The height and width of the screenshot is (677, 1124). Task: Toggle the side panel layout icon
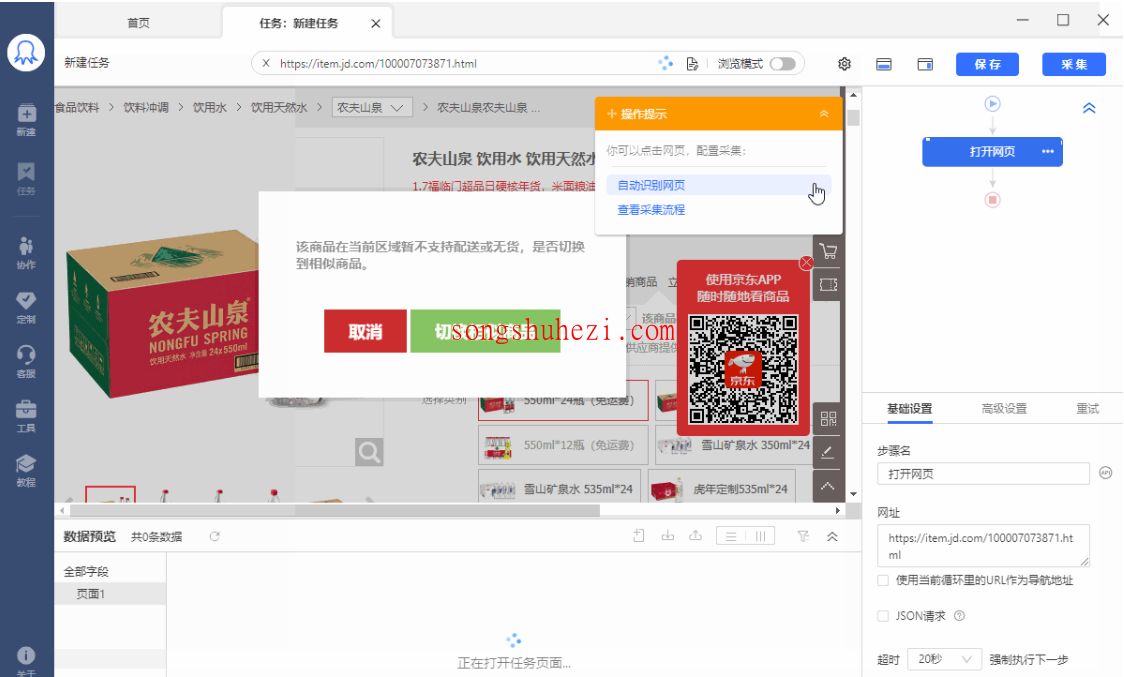(925, 65)
